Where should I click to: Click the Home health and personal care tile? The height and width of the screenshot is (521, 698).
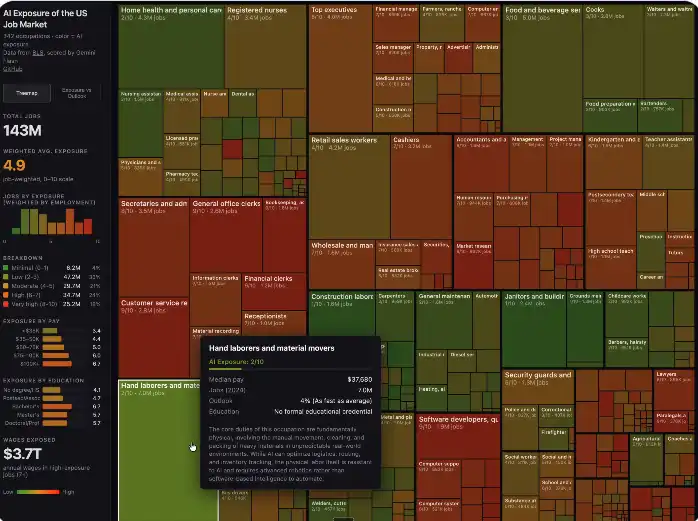pos(170,50)
